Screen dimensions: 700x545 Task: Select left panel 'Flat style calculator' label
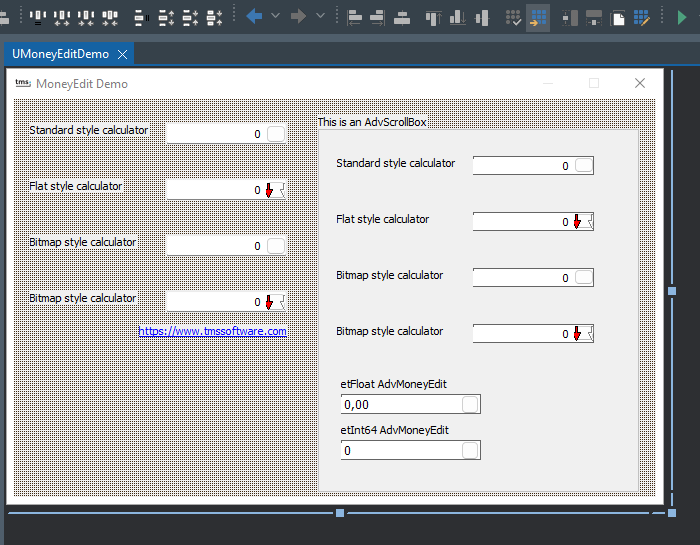pos(75,186)
